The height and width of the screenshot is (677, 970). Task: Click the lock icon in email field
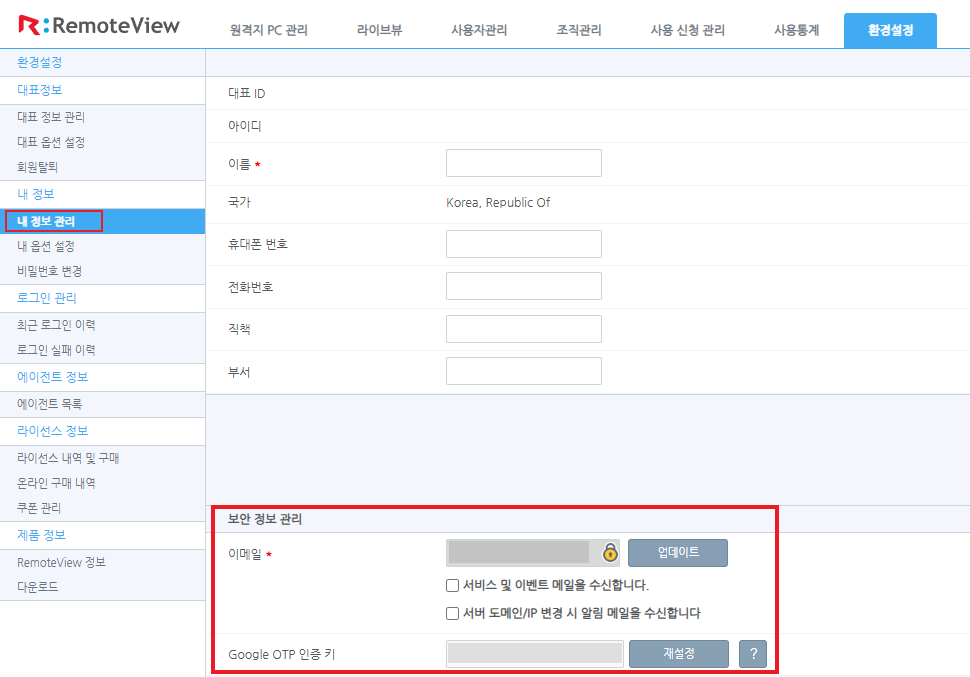coord(610,552)
